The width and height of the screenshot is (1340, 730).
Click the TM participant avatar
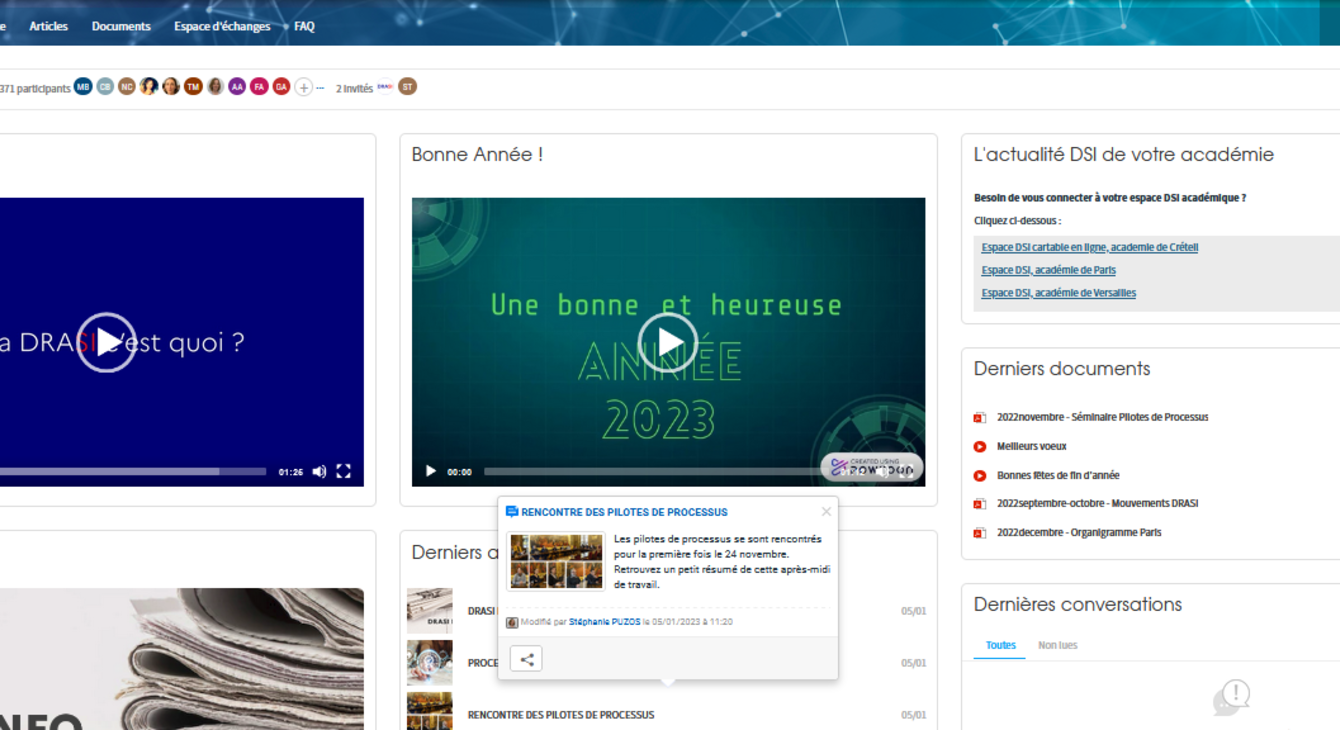click(x=193, y=87)
